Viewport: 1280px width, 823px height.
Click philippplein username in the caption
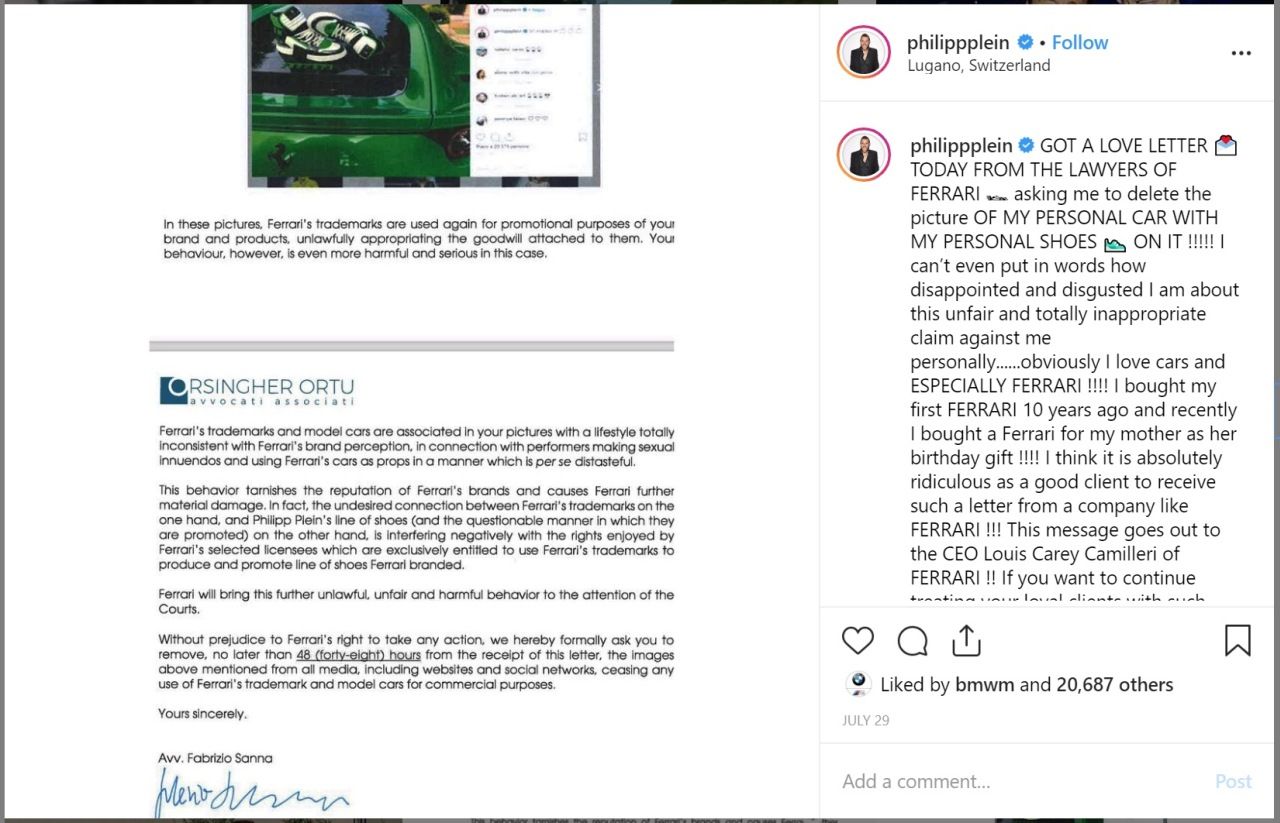[x=961, y=146]
